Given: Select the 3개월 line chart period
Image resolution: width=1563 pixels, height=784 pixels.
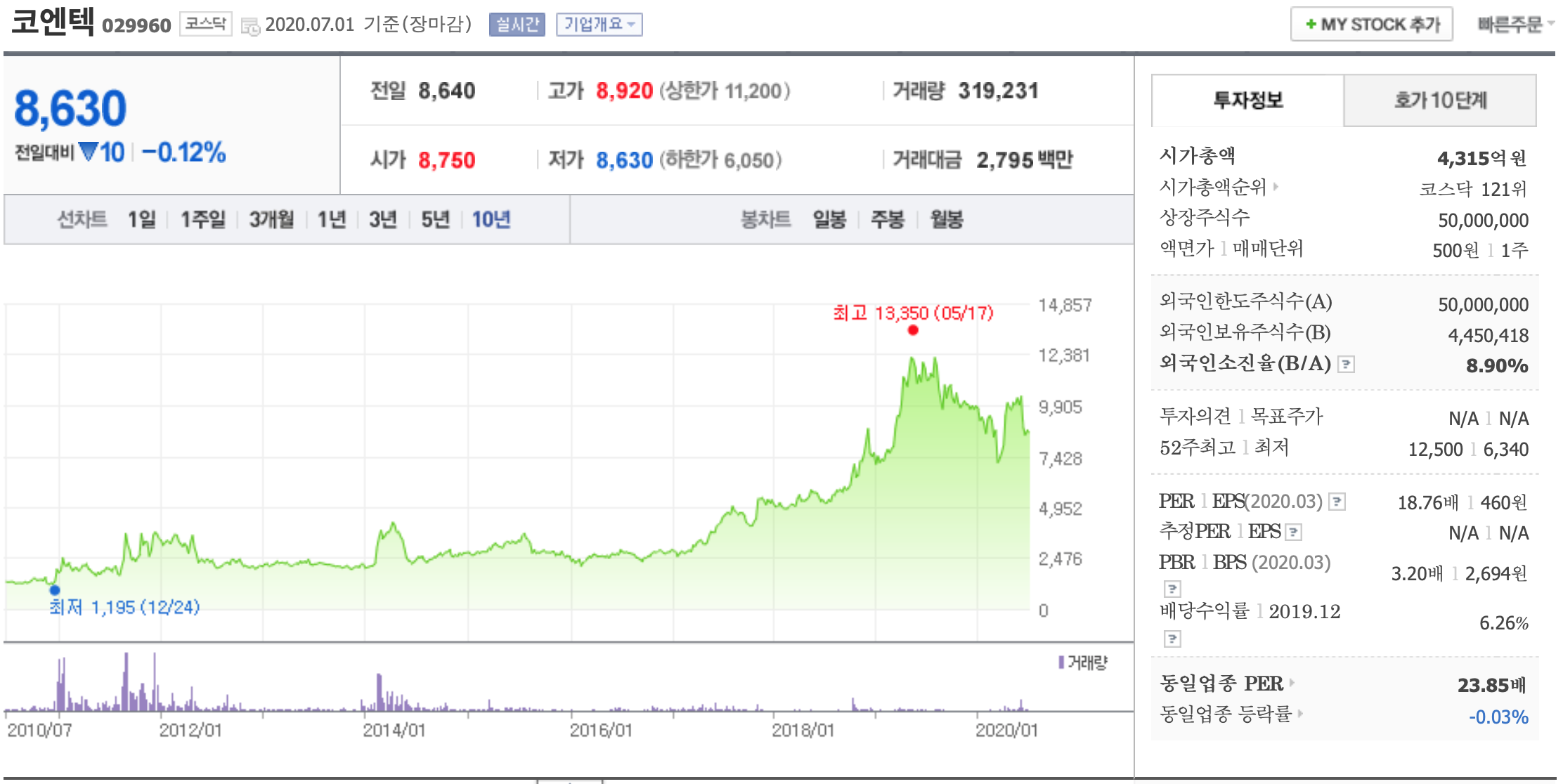Looking at the screenshot, I should click(x=271, y=220).
